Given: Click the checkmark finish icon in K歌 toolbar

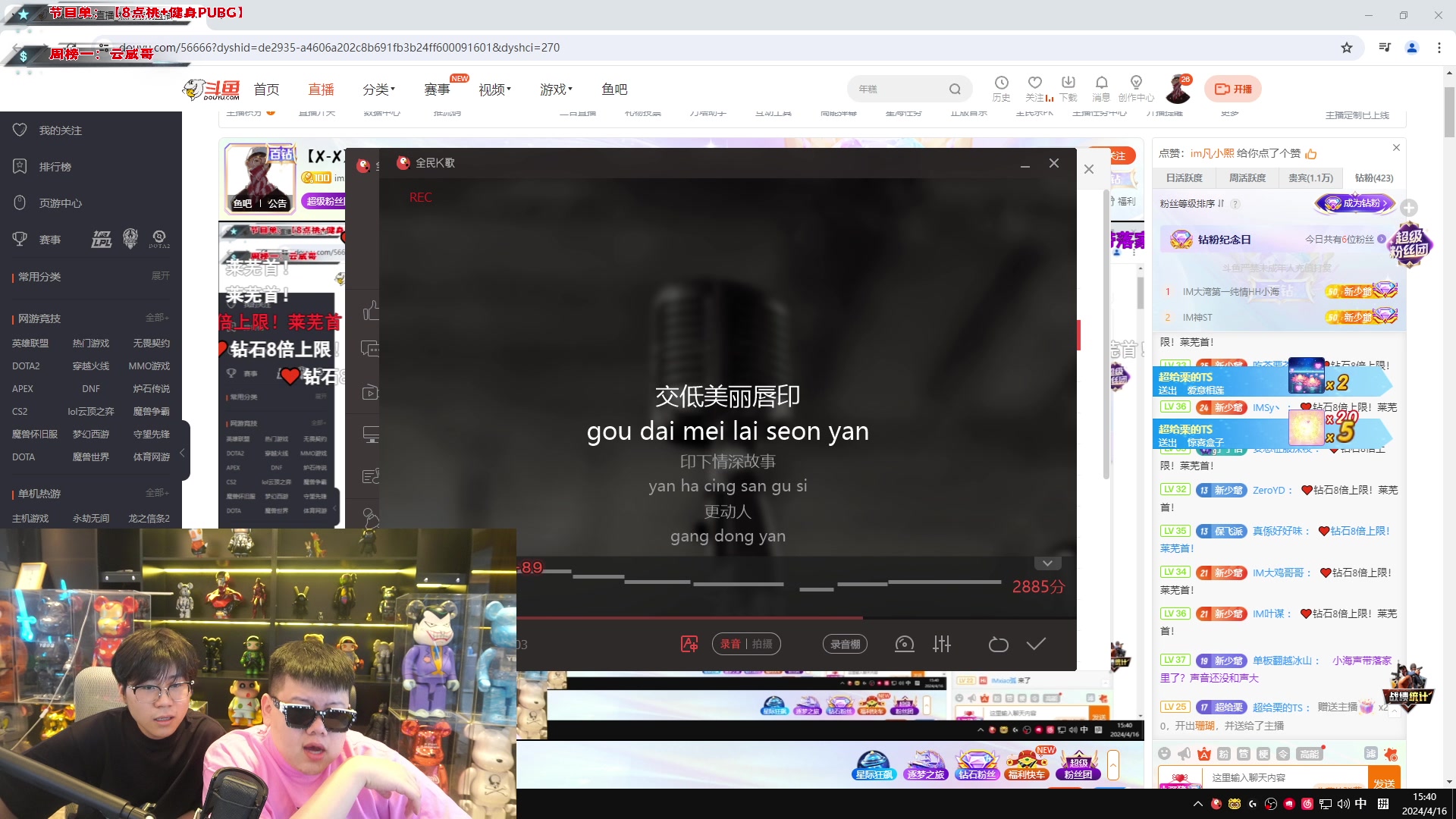Looking at the screenshot, I should point(1036,644).
